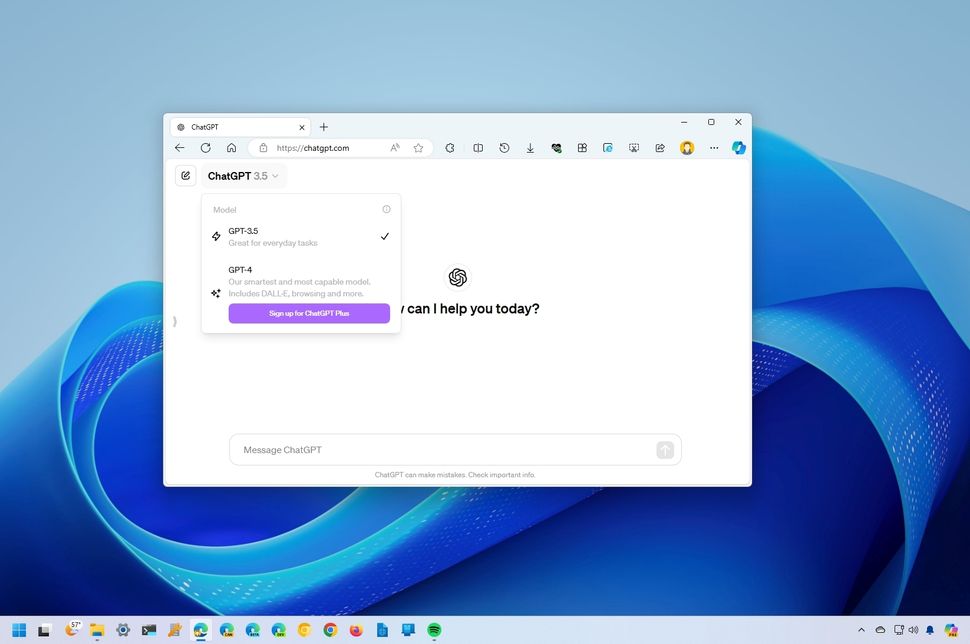
Task: Collapse the ChatGPT 3.5 model dropdown
Action: pos(243,176)
